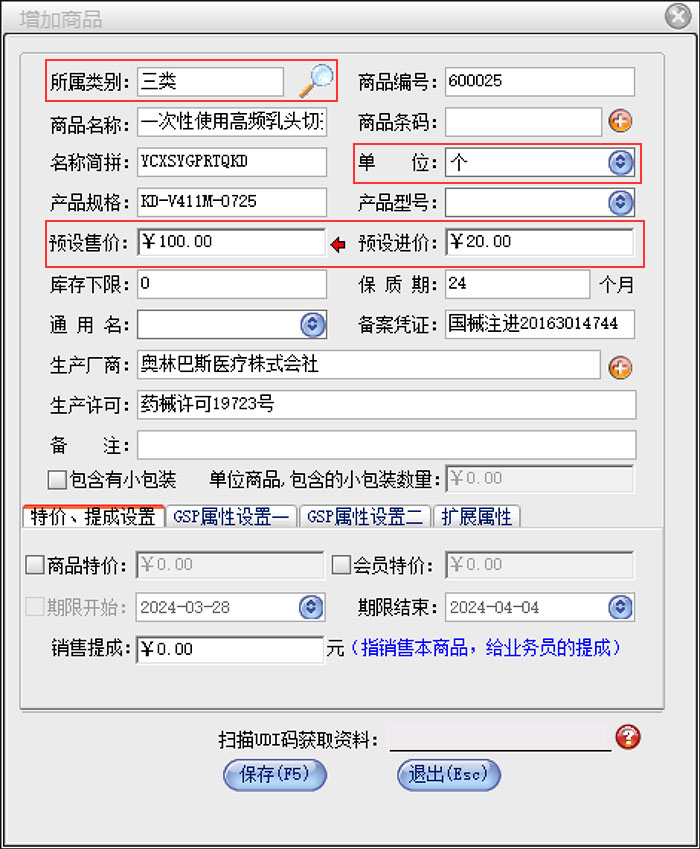Click the 保存(F5) button
This screenshot has width=700, height=849.
click(275, 774)
